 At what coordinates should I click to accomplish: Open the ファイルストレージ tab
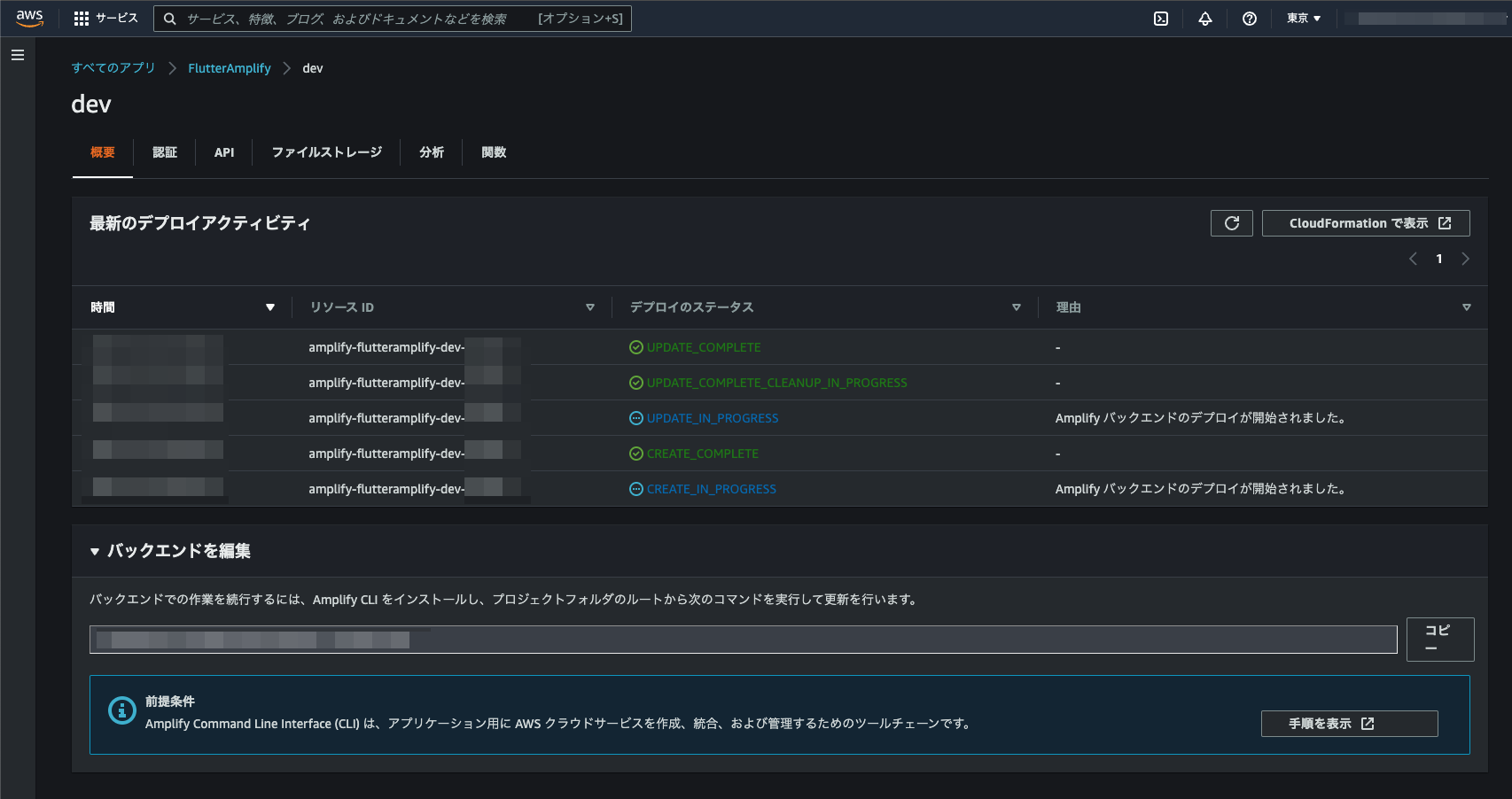pyautogui.click(x=327, y=152)
